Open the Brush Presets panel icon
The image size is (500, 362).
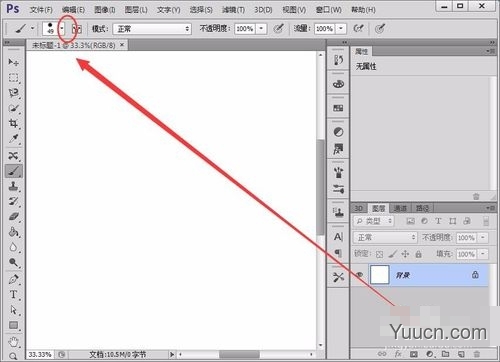(338, 189)
